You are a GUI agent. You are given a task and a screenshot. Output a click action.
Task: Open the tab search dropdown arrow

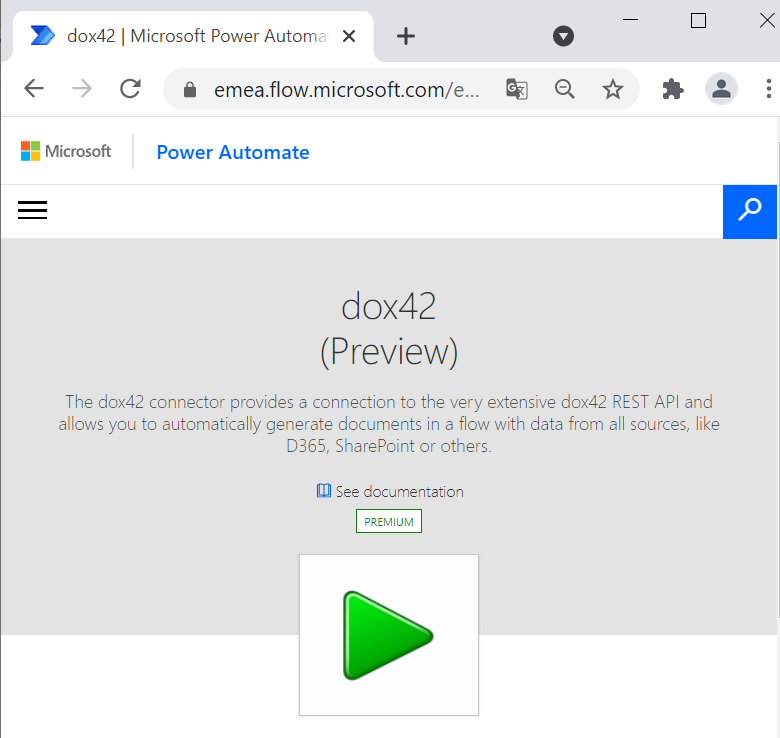[563, 36]
